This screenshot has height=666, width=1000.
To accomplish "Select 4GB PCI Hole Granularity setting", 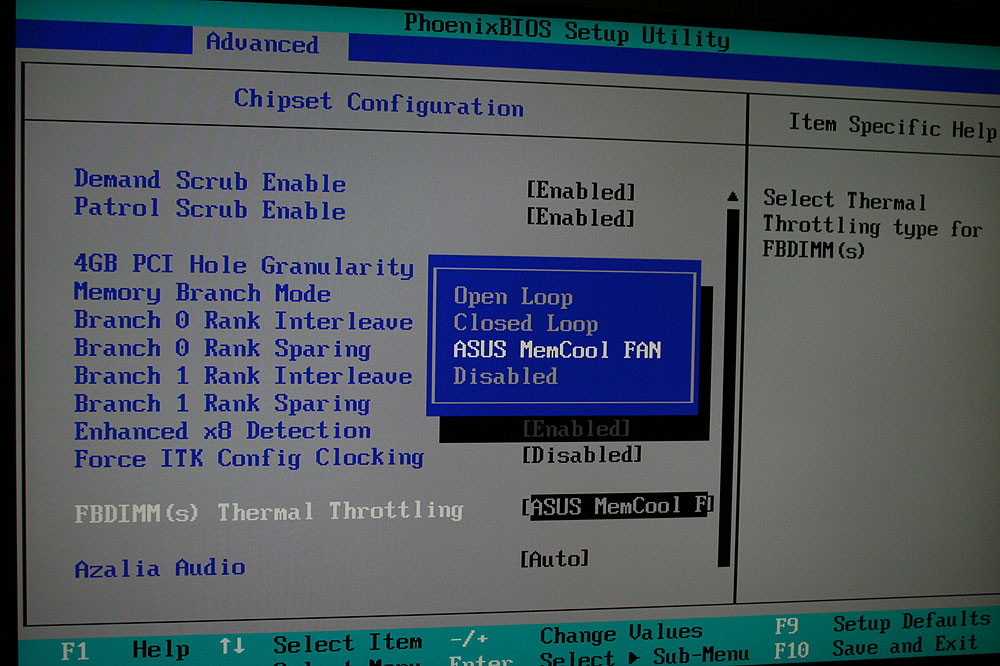I will coord(244,266).
